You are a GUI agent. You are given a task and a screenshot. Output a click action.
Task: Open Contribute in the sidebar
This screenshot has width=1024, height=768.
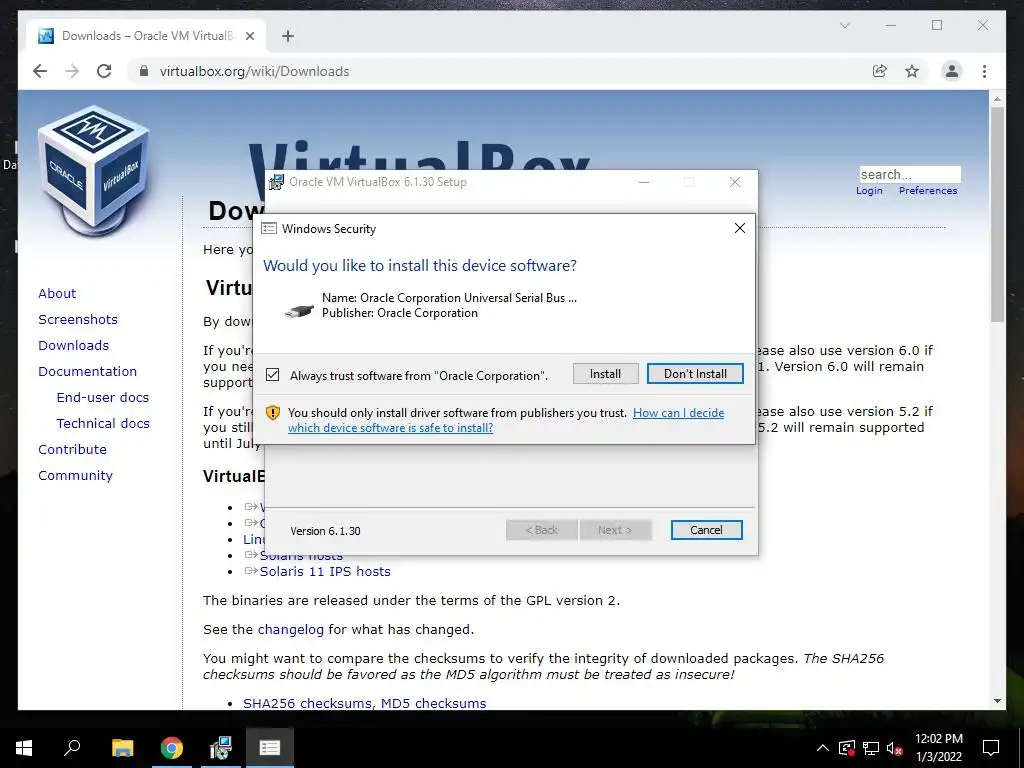coord(72,449)
